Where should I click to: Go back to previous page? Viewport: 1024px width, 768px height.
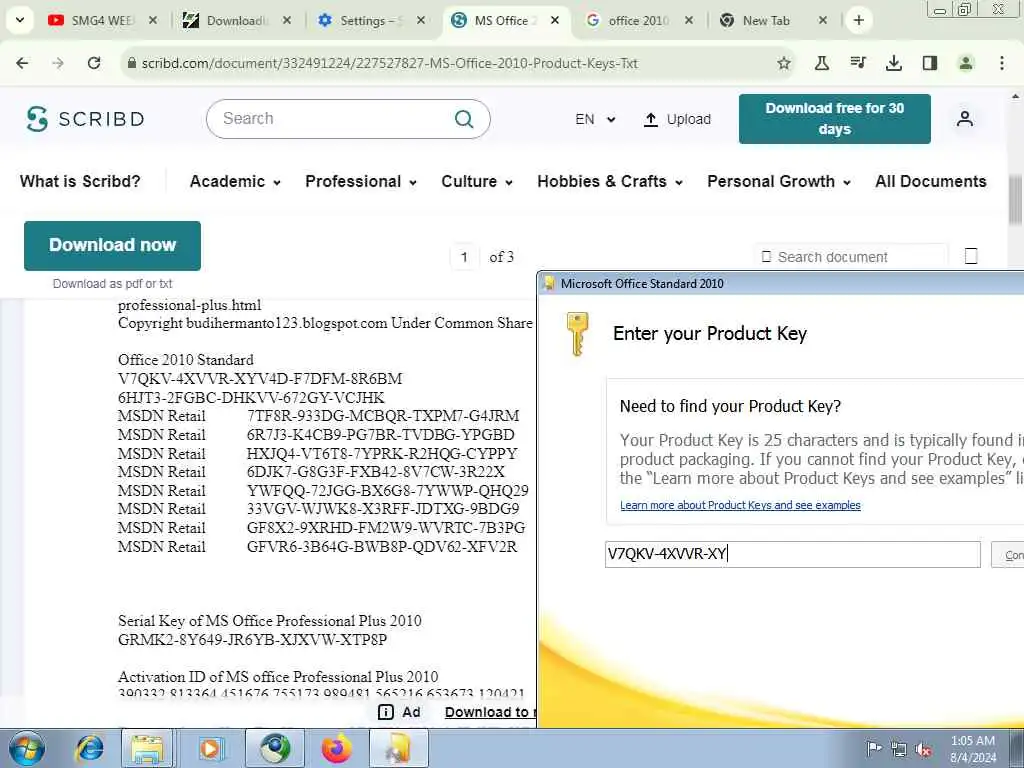pos(22,63)
